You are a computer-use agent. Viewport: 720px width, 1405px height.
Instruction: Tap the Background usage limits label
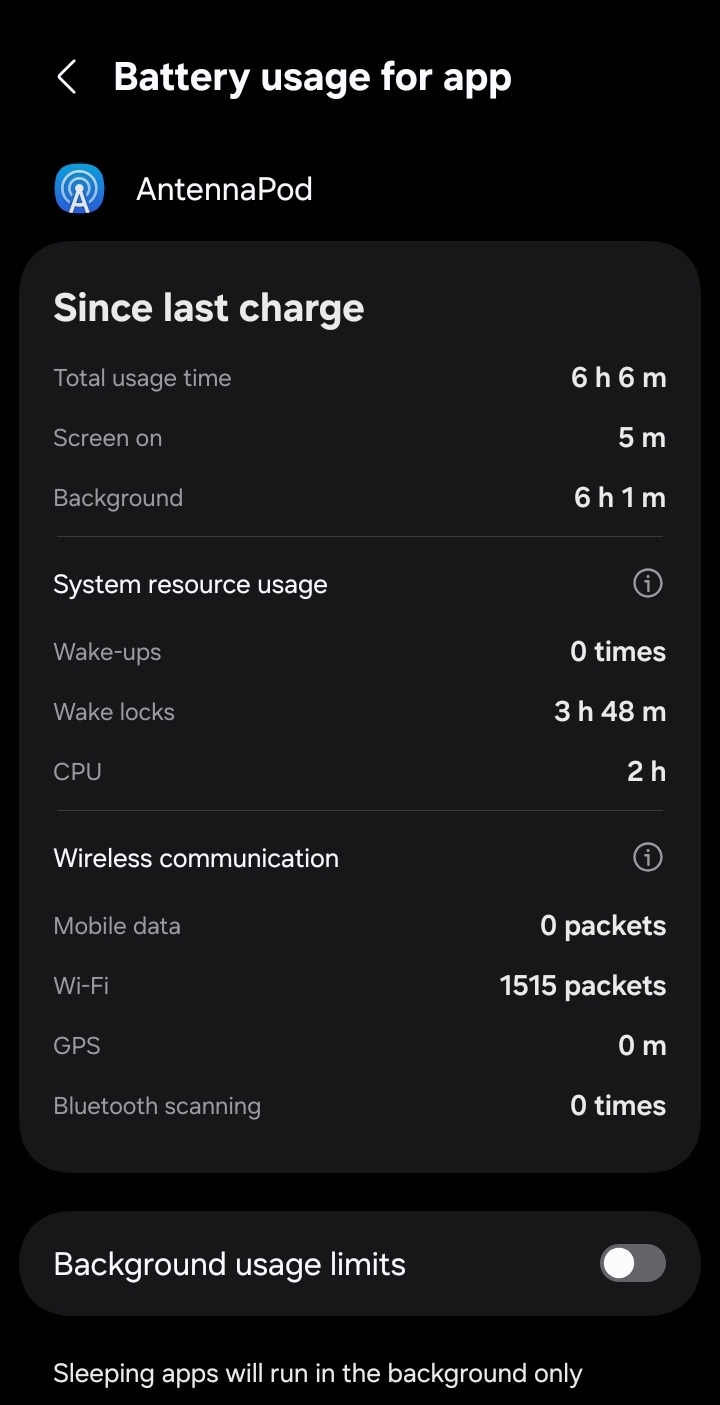(x=230, y=1264)
